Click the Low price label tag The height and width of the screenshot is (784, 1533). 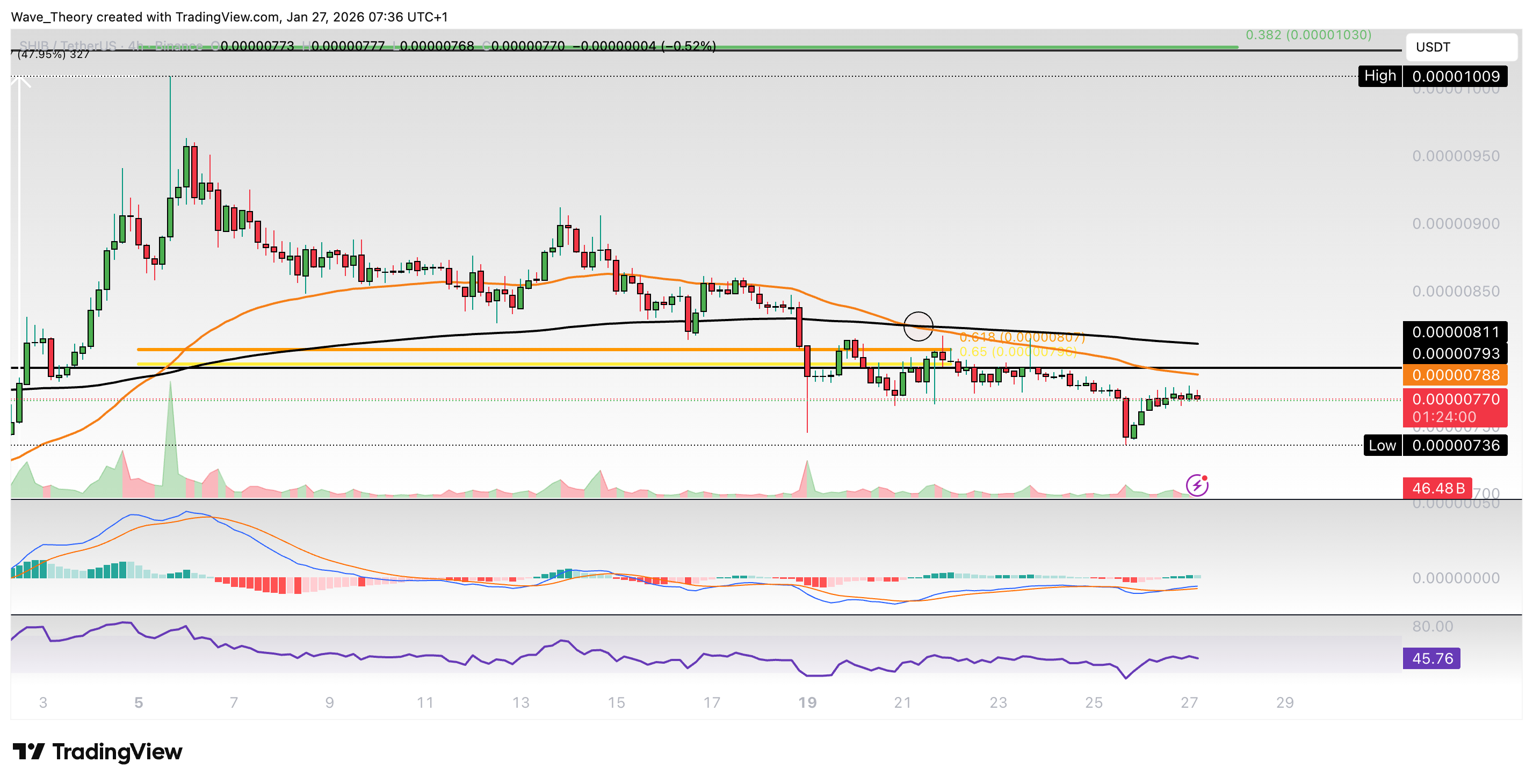[1382, 446]
